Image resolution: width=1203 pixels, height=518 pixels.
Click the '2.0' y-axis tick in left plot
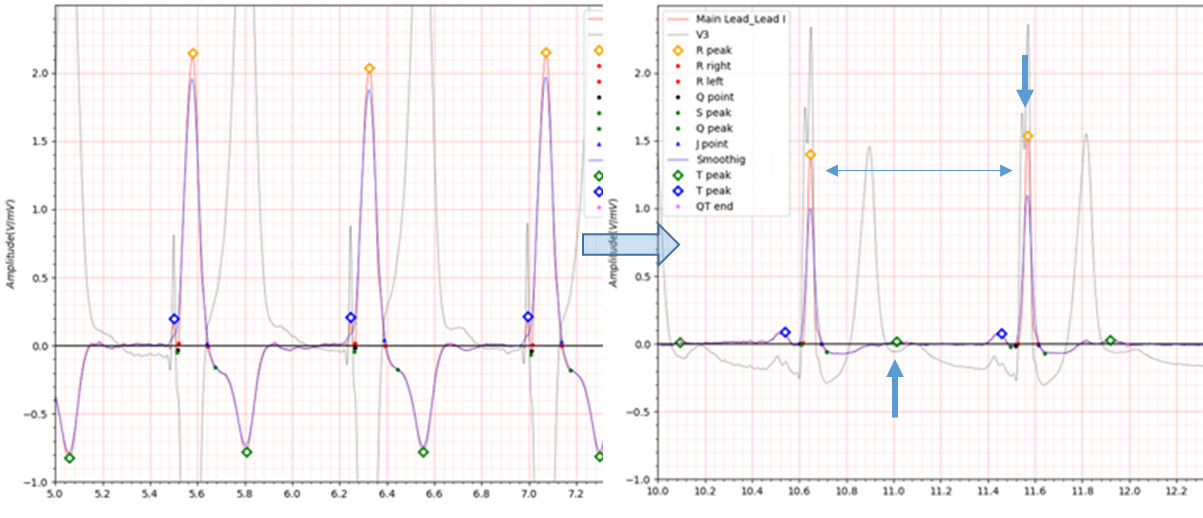click(x=41, y=74)
